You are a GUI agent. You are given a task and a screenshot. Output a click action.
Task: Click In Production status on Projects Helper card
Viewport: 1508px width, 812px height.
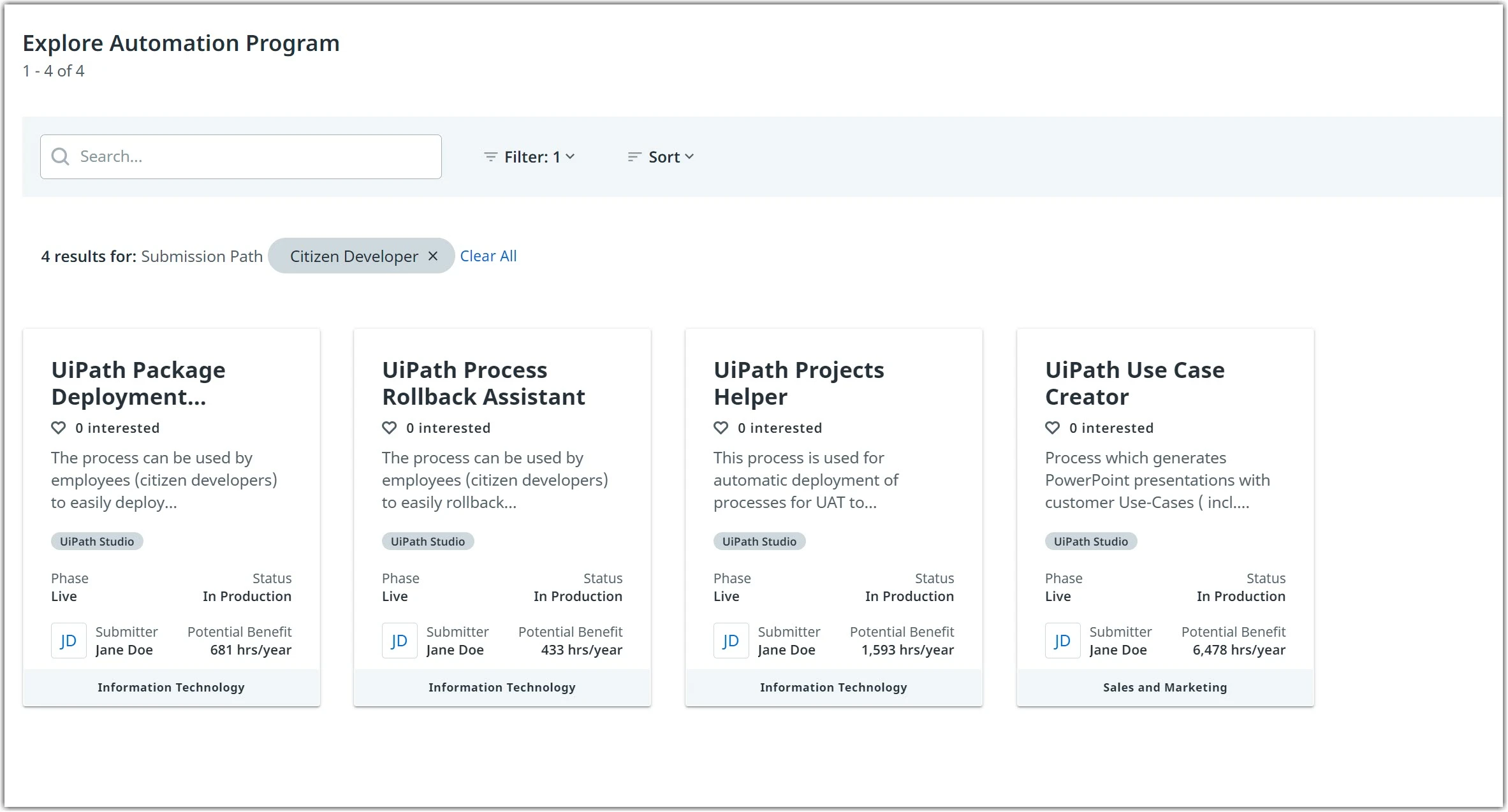tap(909, 597)
